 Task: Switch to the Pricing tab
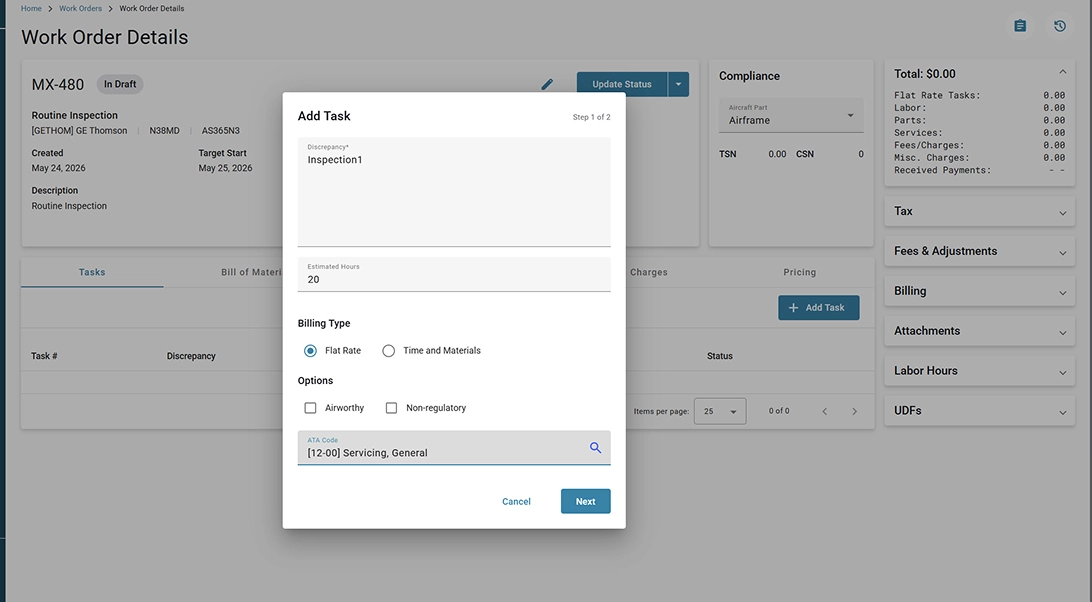[x=800, y=272]
